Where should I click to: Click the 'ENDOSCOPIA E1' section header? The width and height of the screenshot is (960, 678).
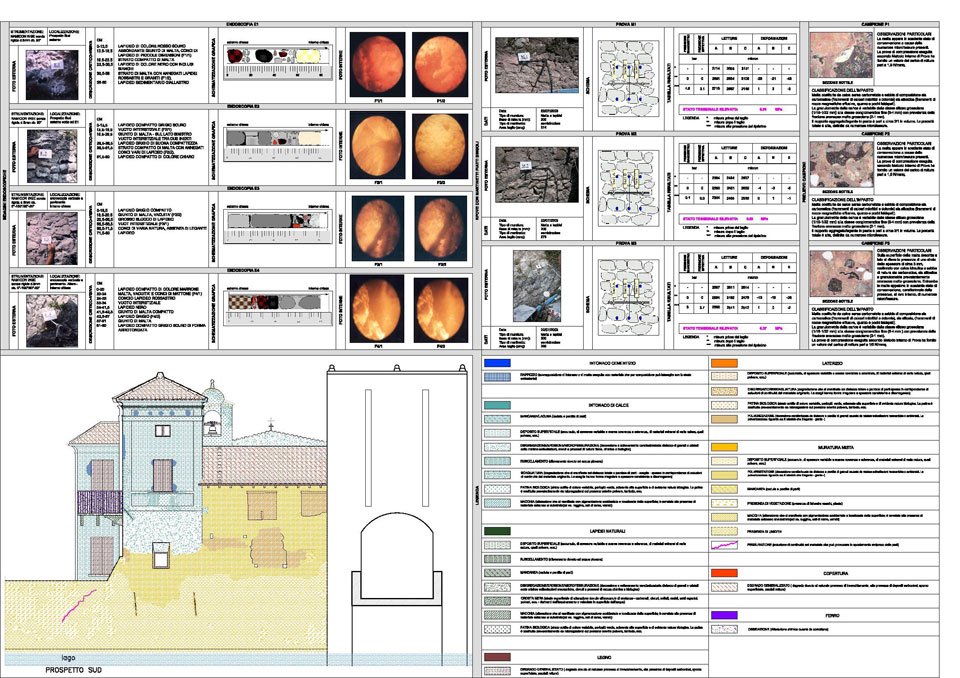tap(242, 24)
